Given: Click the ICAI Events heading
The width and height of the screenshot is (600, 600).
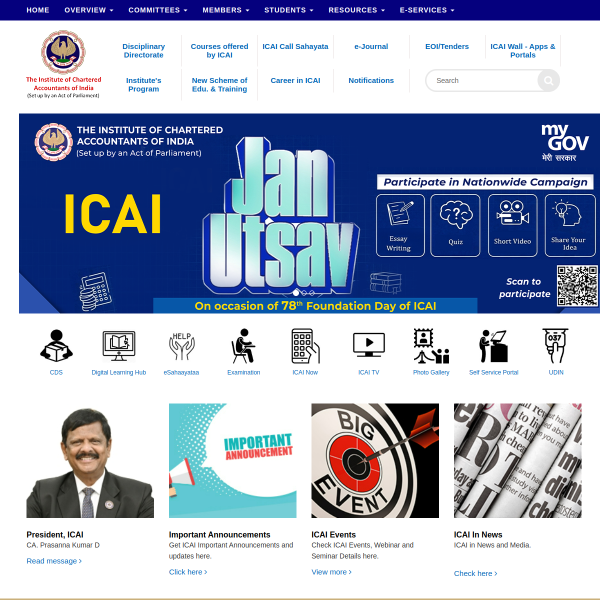Looking at the screenshot, I should (x=333, y=535).
